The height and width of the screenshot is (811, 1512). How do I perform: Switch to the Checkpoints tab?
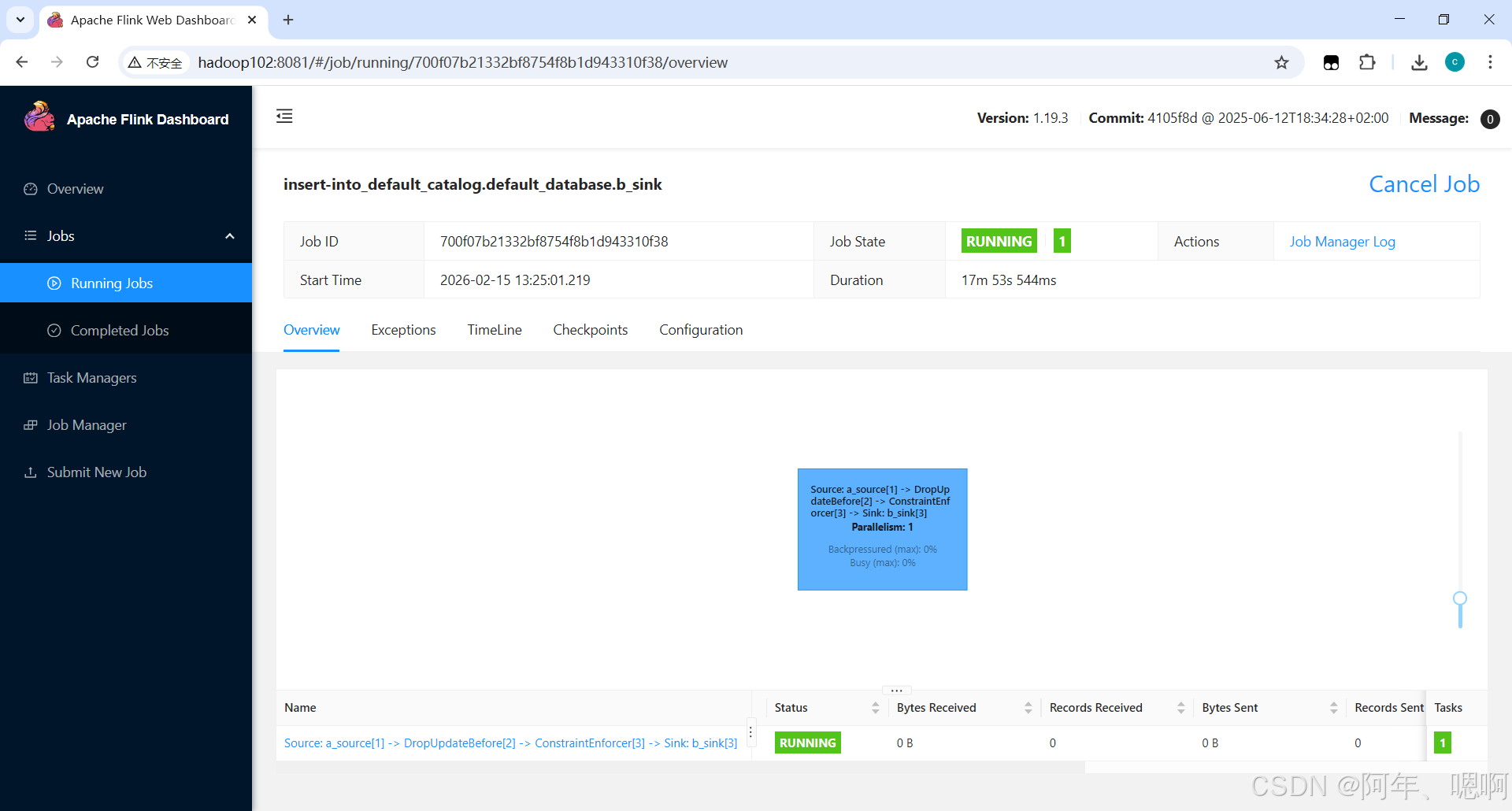pyautogui.click(x=591, y=330)
